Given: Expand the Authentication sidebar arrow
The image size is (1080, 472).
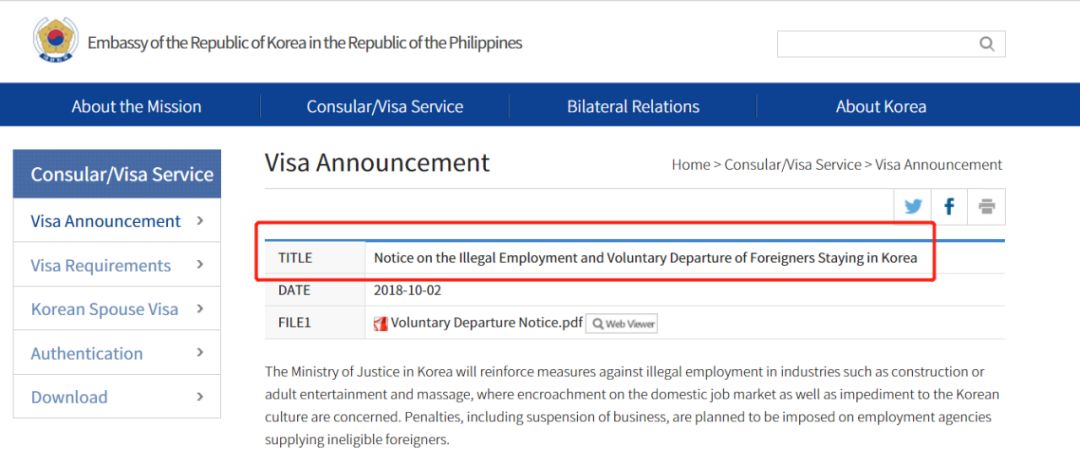Looking at the screenshot, I should point(201,353).
